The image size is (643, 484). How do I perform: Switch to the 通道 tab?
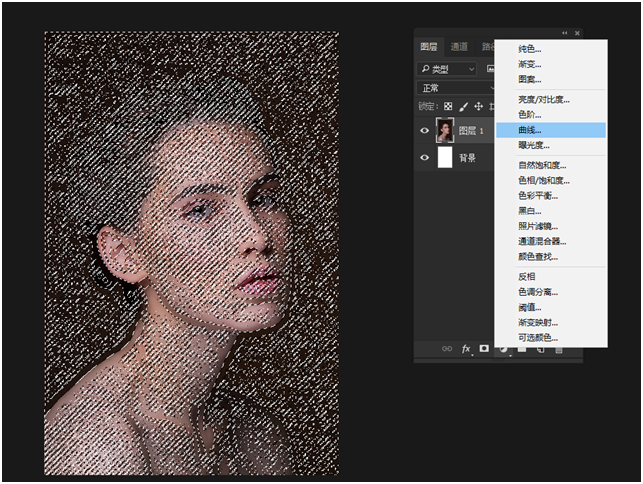pos(459,47)
